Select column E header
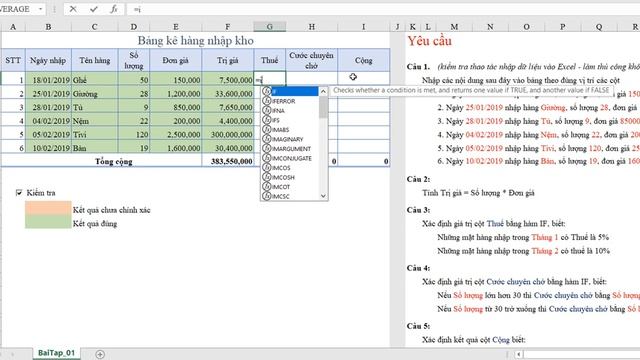 tap(176, 27)
